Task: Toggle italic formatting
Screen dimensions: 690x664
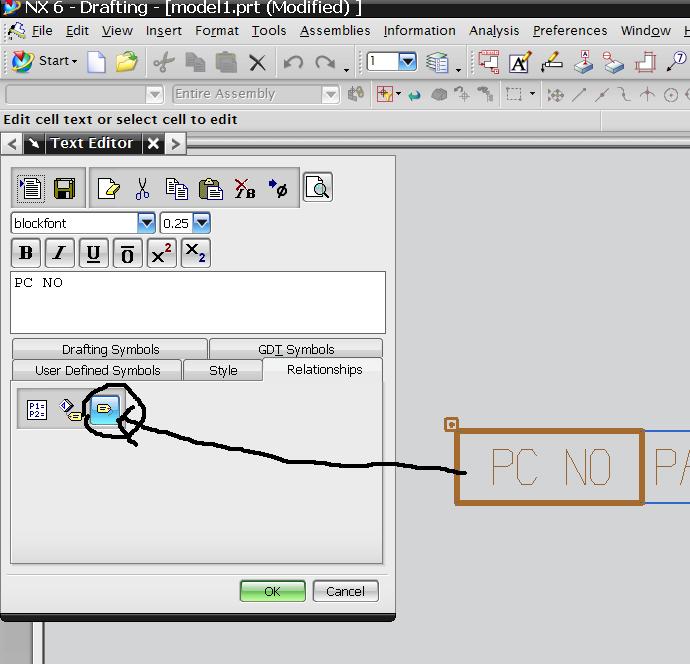Action: point(59,253)
